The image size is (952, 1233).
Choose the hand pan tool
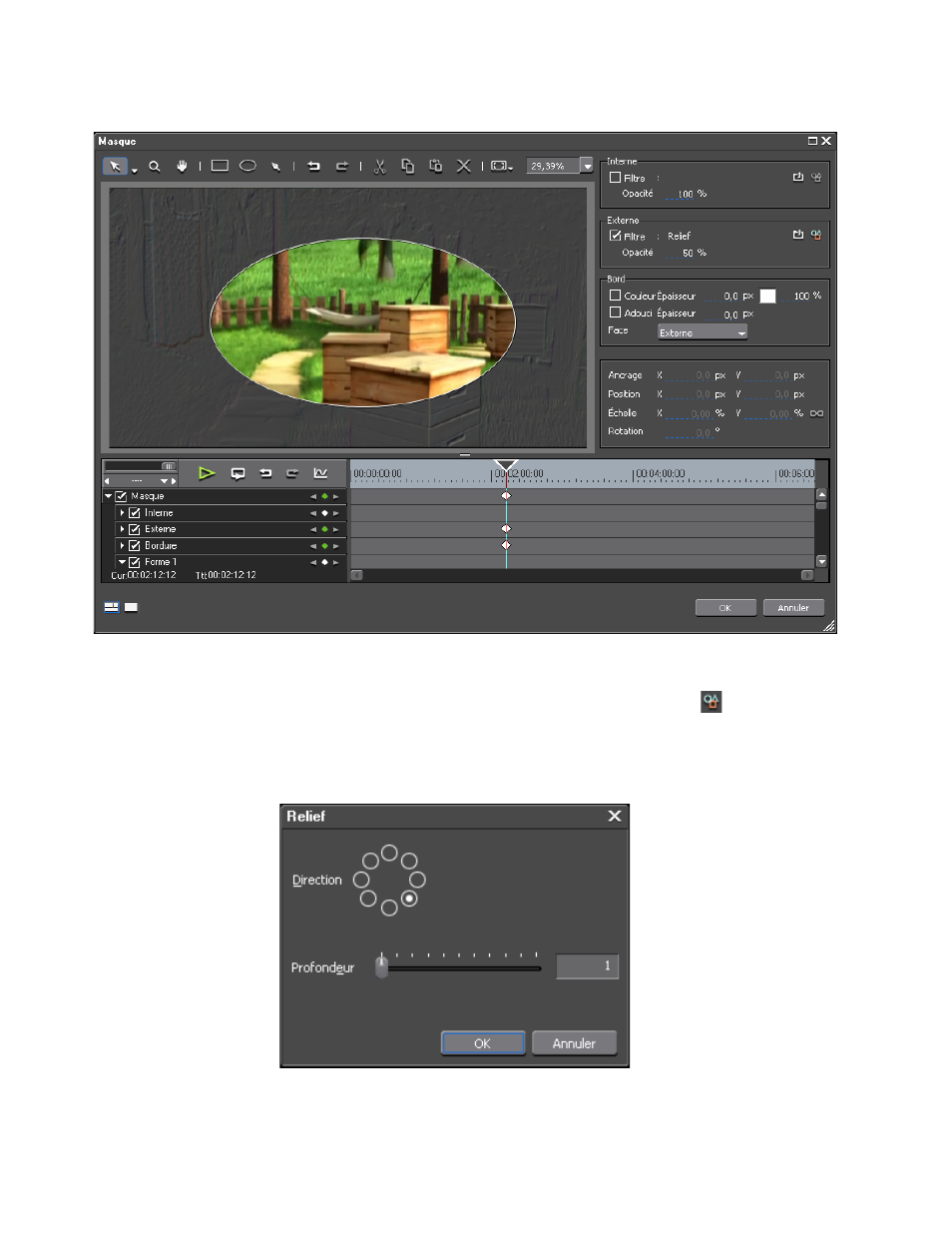182,167
